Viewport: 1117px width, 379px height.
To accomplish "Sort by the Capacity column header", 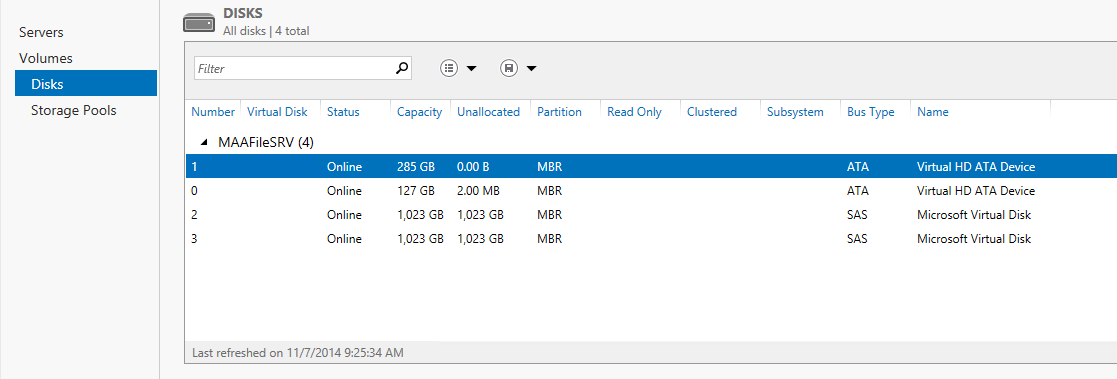I will pos(420,112).
